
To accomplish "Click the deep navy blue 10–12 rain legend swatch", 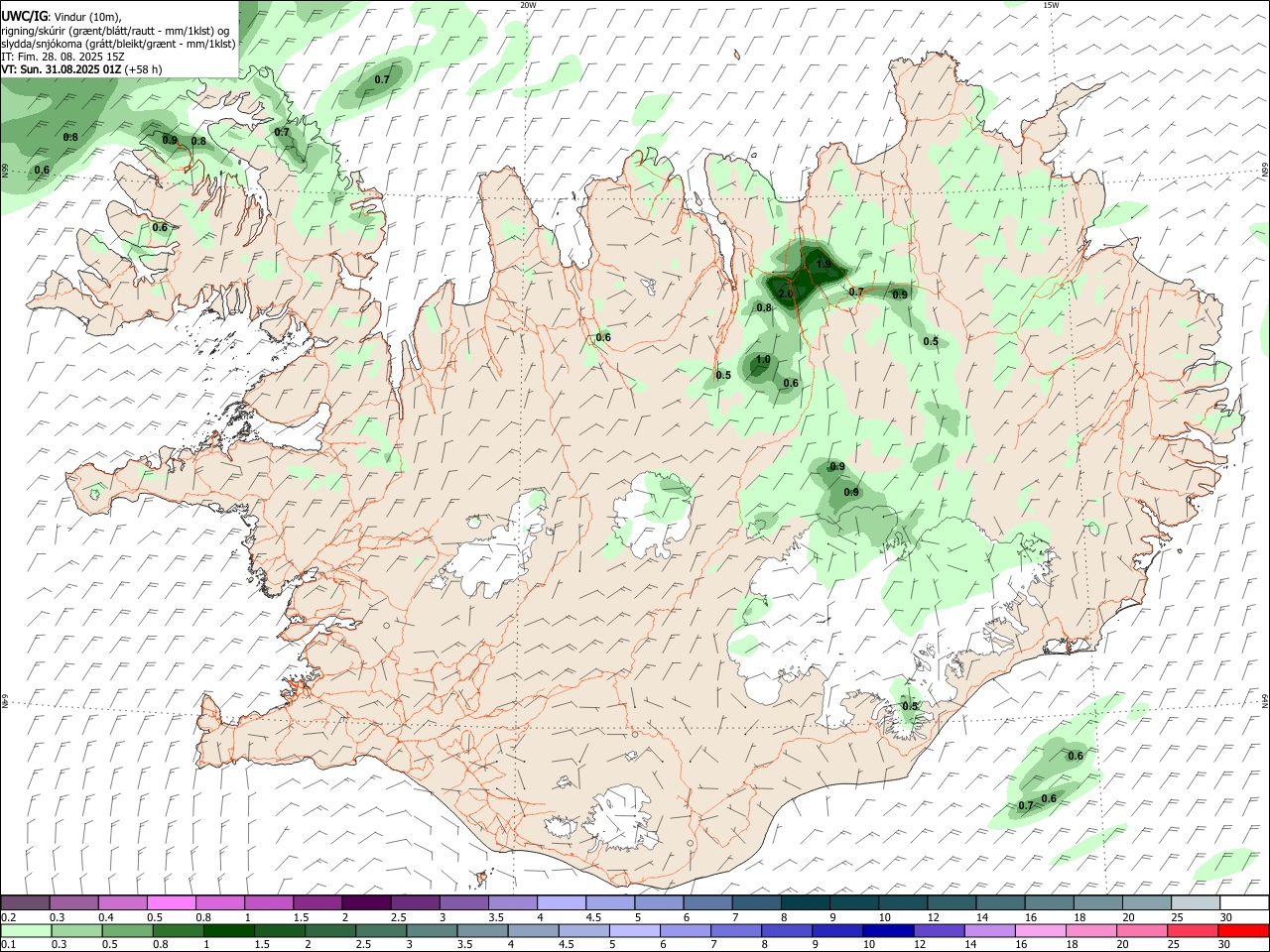I will click(888, 930).
